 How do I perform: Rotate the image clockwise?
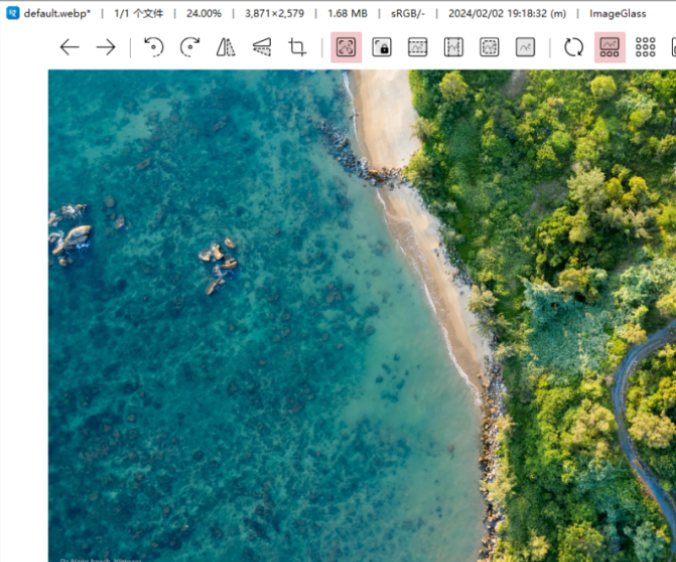[190, 47]
